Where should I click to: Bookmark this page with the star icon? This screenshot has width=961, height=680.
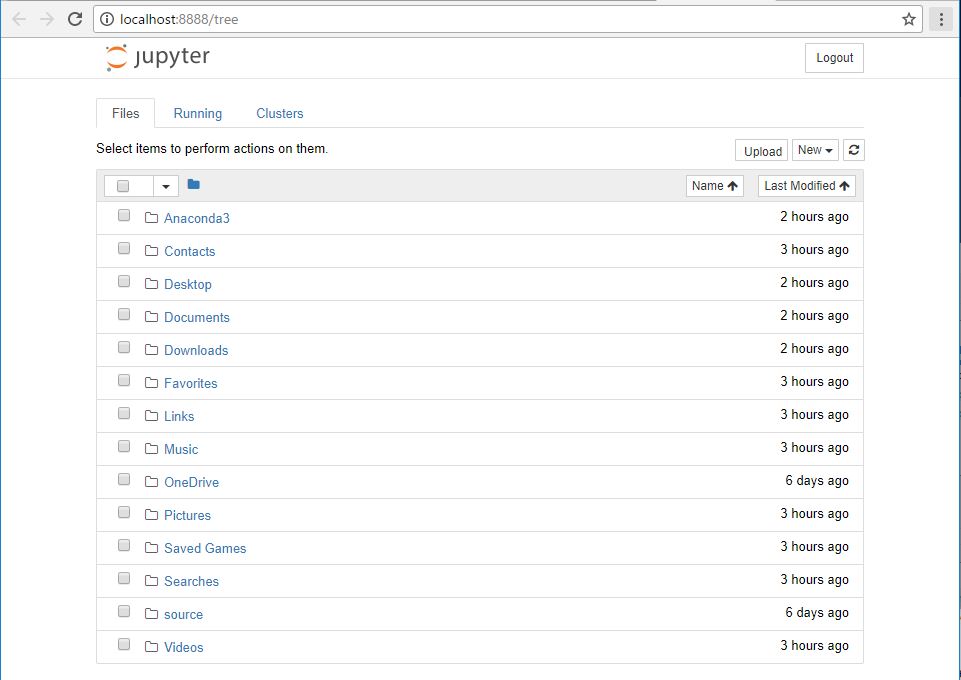pos(908,19)
